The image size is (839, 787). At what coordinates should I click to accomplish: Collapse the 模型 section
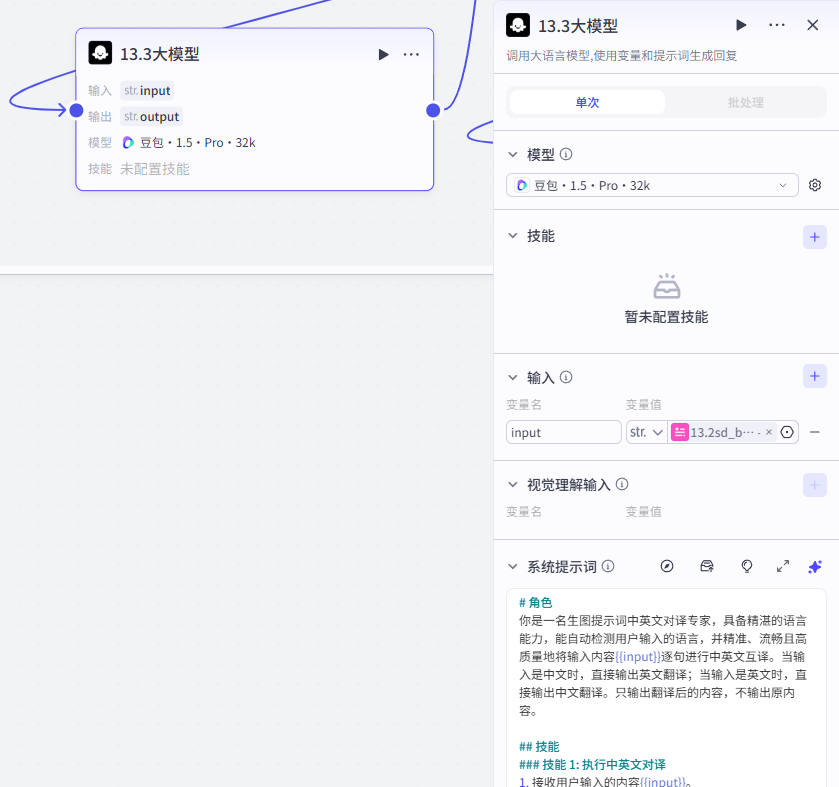click(x=513, y=155)
